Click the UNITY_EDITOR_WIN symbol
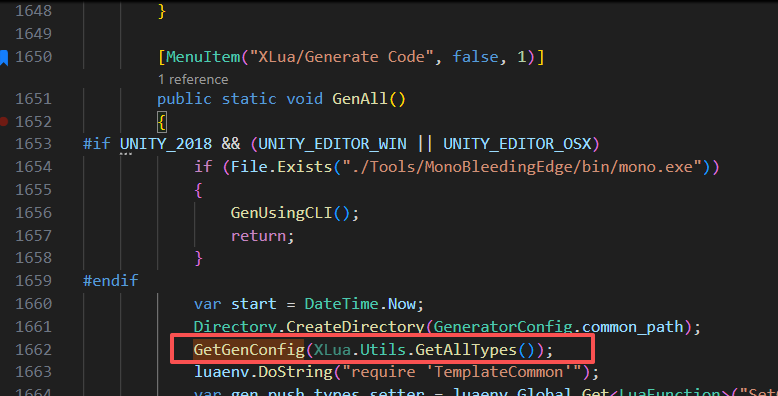The width and height of the screenshot is (778, 396). [x=332, y=144]
